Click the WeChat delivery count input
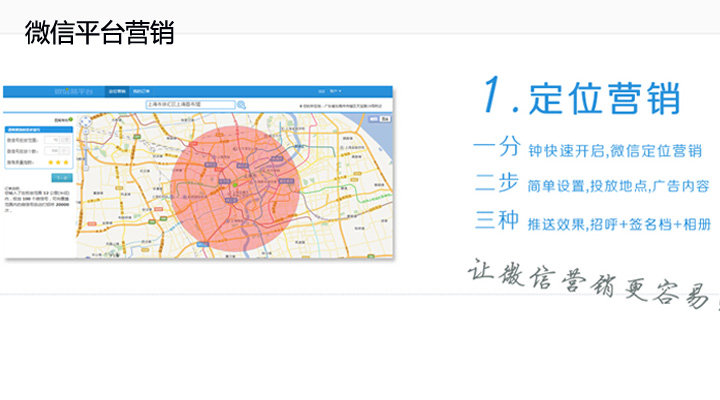 (x=52, y=151)
